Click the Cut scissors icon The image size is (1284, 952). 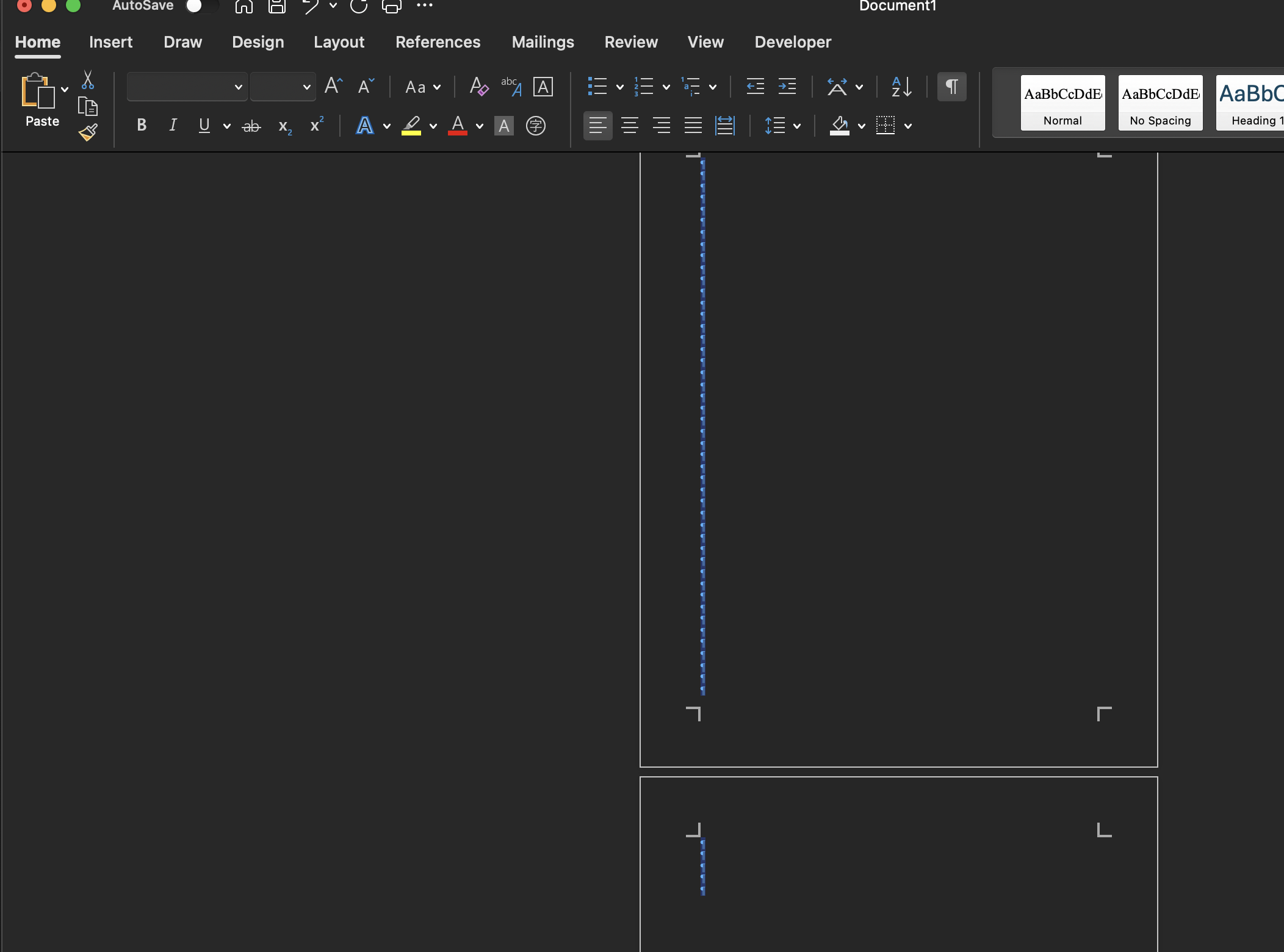pos(88,80)
